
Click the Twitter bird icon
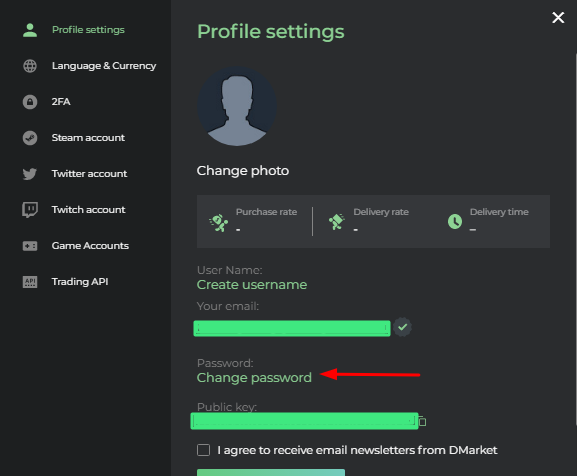(x=30, y=174)
